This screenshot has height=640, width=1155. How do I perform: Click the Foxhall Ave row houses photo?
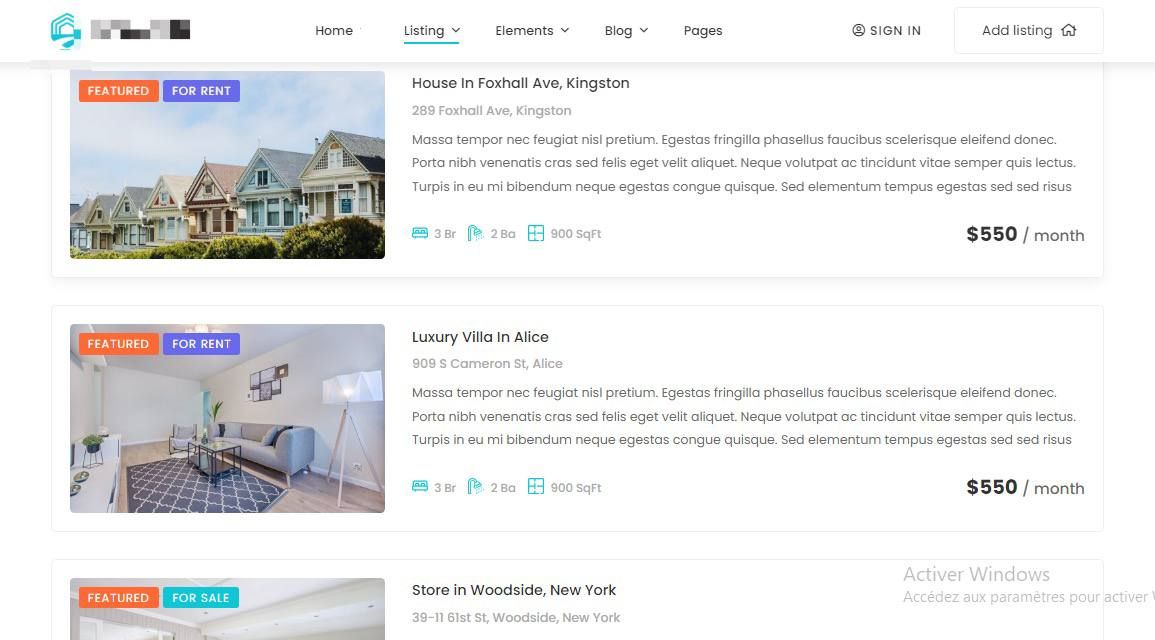coord(227,165)
